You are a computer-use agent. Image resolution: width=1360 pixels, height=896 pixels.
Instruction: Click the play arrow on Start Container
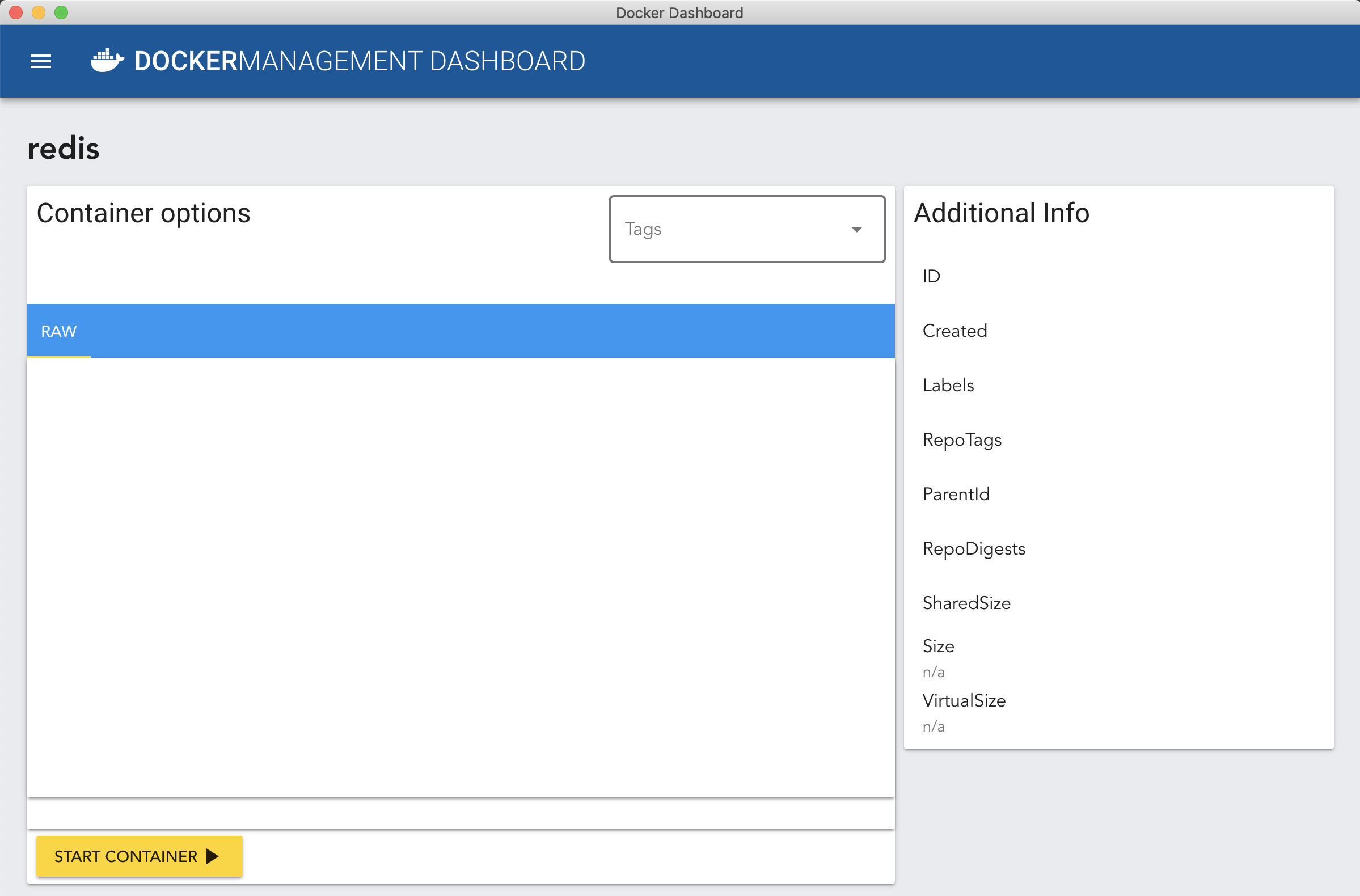[x=213, y=855]
